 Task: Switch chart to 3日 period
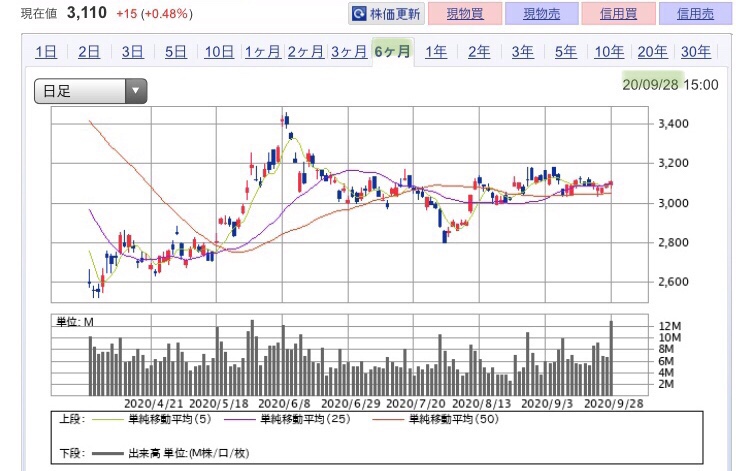[x=132, y=52]
